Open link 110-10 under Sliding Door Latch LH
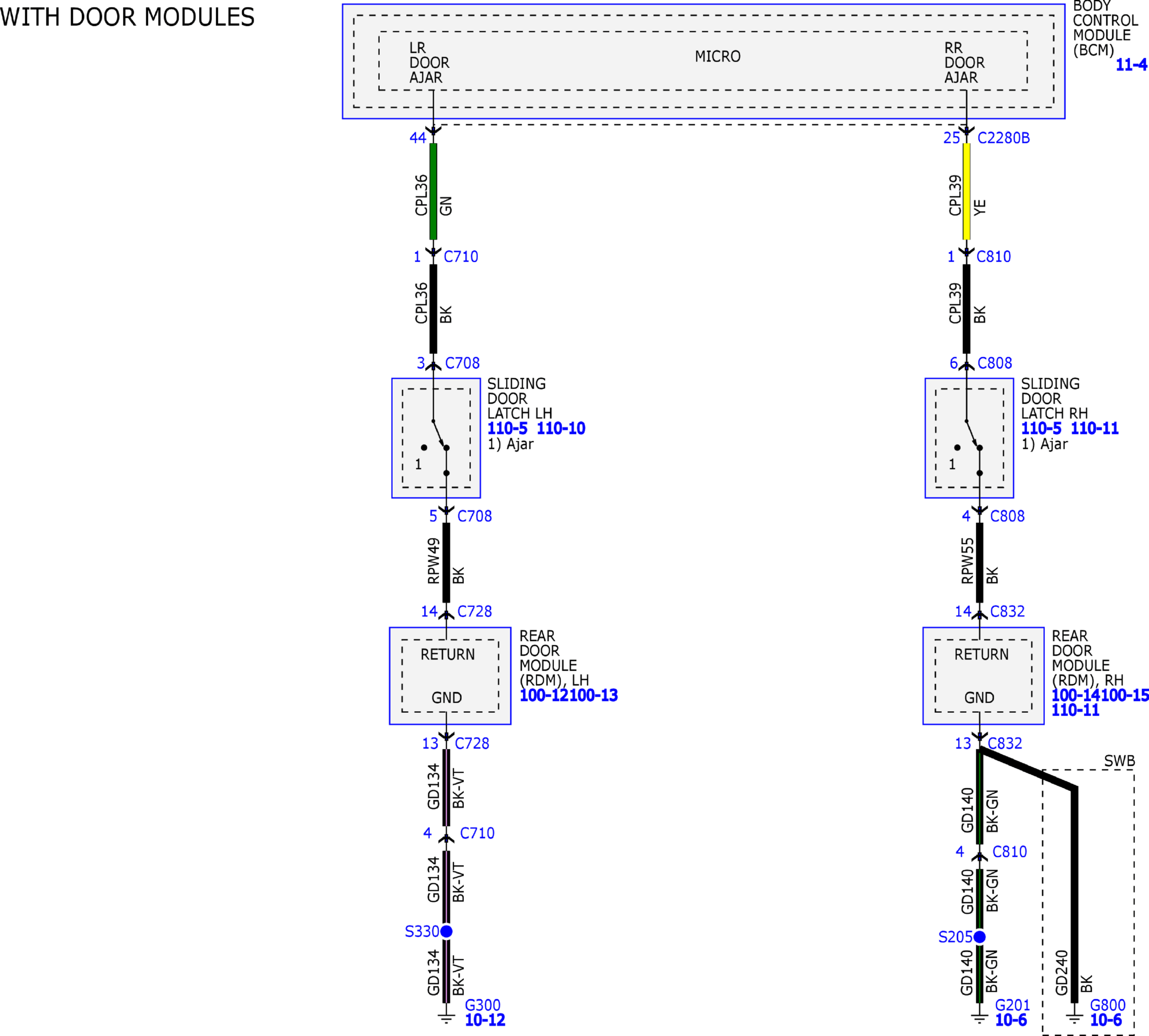The height and width of the screenshot is (1036, 1149). 560,428
